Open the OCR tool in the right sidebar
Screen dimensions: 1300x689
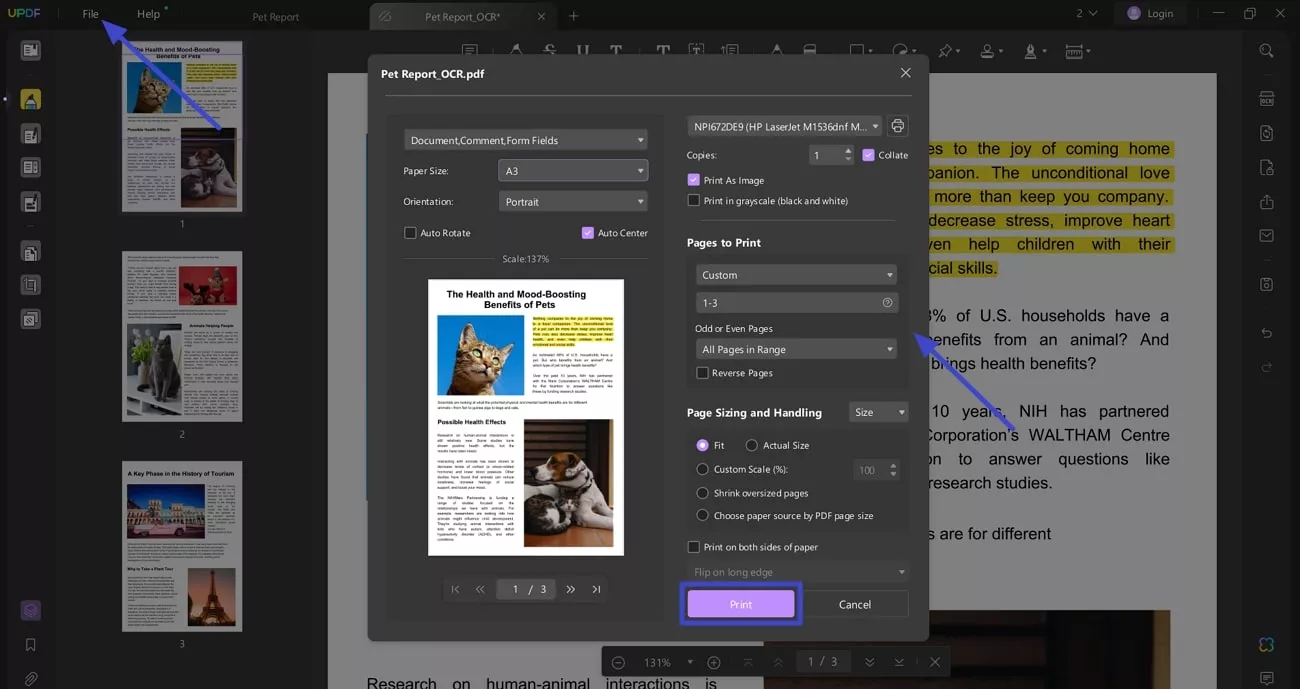click(x=1266, y=97)
